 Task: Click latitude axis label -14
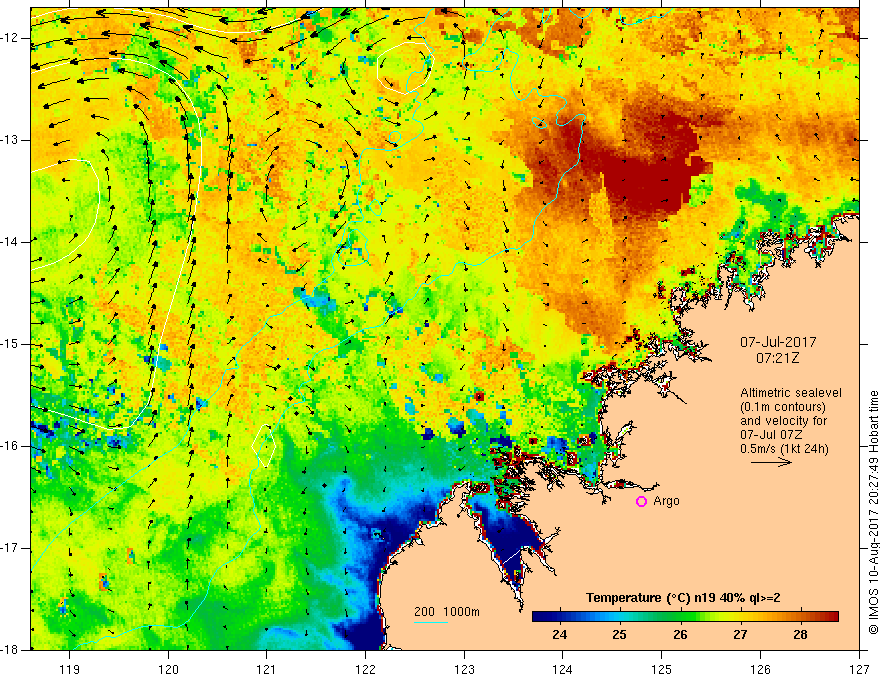[10, 242]
